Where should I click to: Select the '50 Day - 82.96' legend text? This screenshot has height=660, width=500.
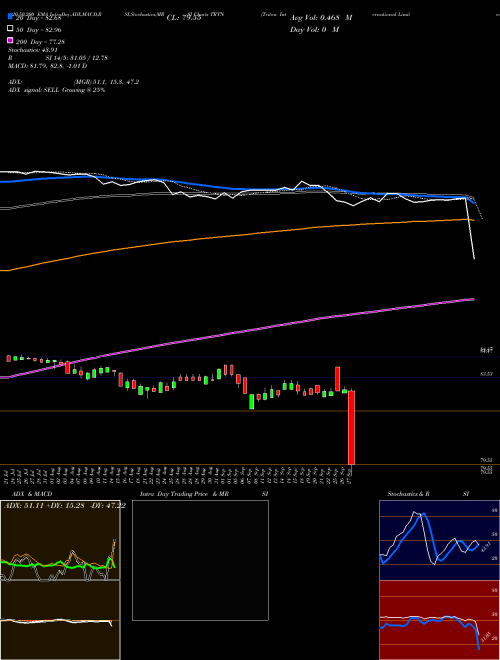[x=39, y=29]
